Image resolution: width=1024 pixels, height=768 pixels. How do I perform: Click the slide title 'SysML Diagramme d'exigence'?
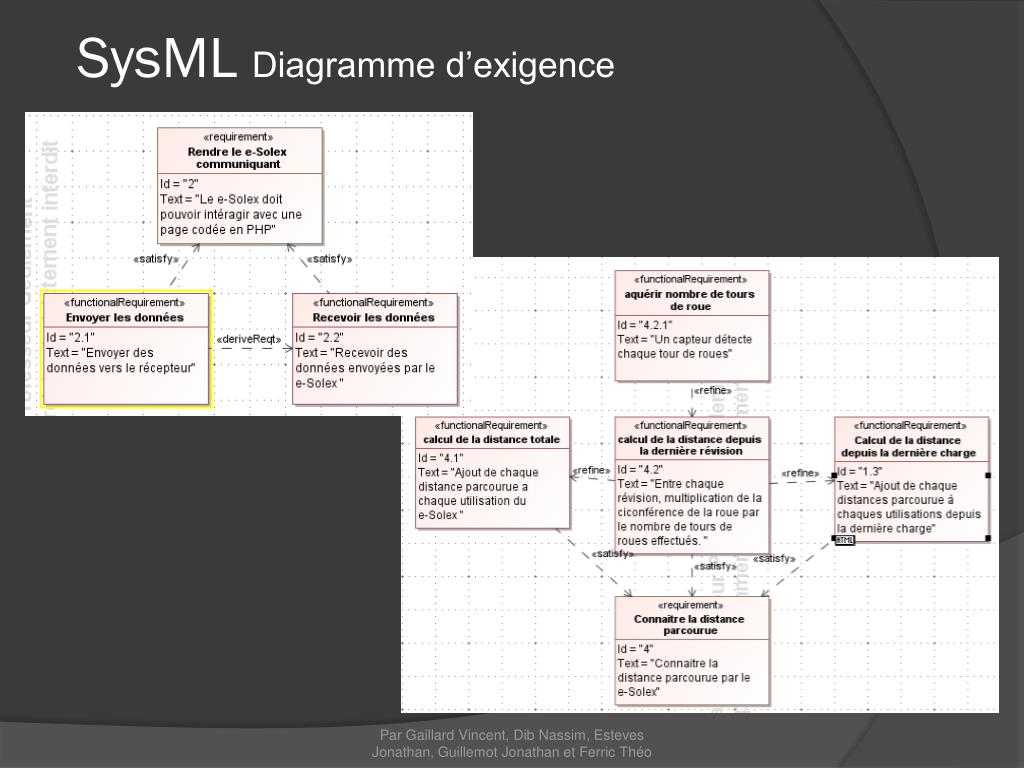point(345,60)
